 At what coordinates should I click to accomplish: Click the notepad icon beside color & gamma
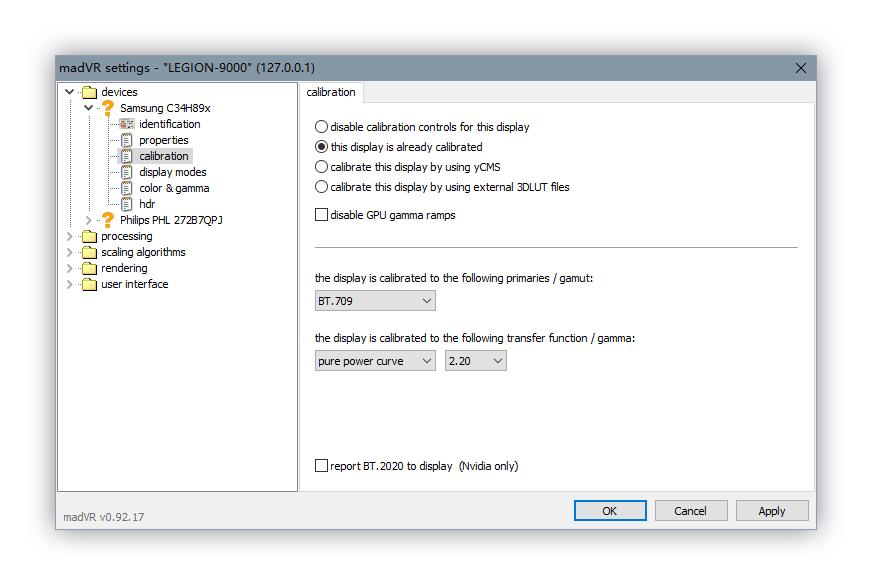(x=127, y=189)
